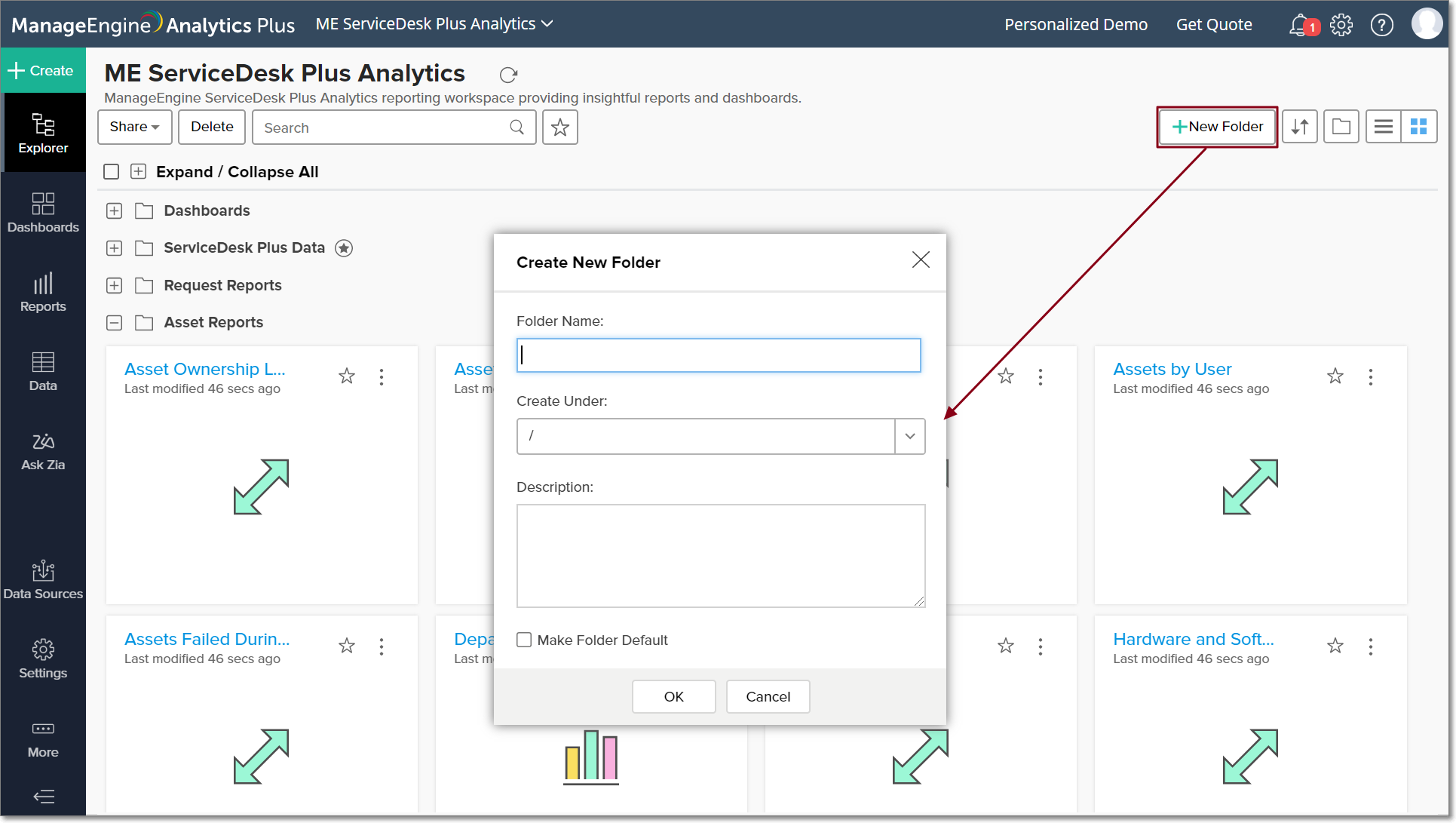Open the help question mark icon
This screenshot has height=823, width=1456.
coord(1381,25)
